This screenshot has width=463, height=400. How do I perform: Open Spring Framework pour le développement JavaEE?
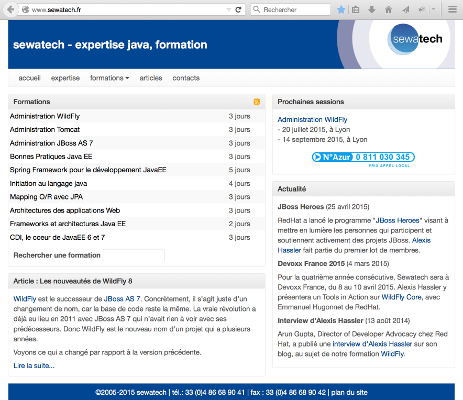pos(137,170)
